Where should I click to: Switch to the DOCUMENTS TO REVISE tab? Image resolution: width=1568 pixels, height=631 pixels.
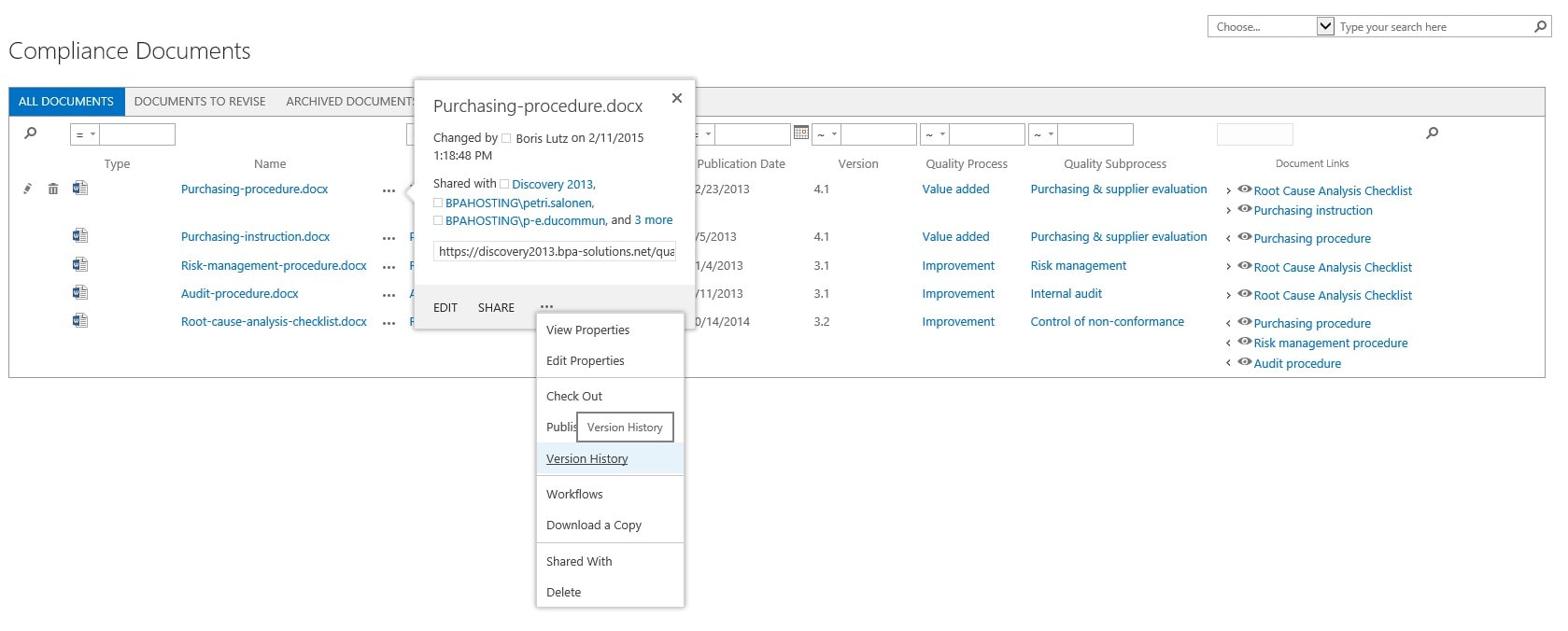pyautogui.click(x=200, y=102)
